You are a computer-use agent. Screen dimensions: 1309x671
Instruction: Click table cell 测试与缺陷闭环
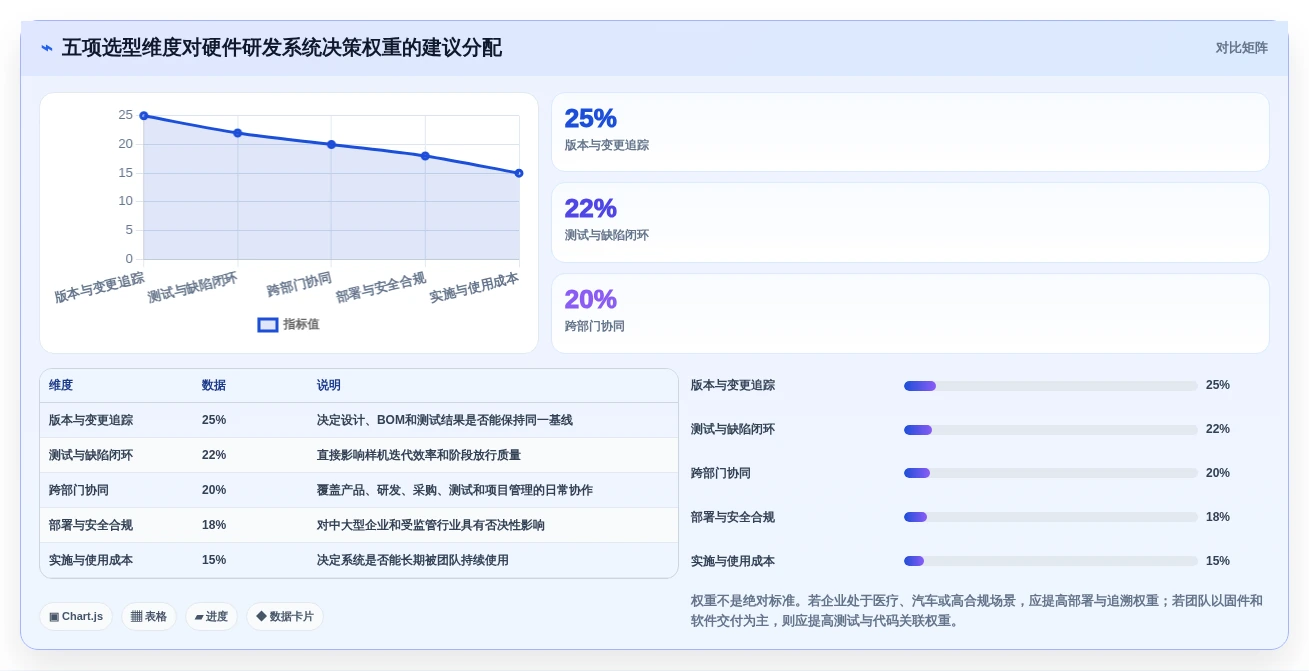click(x=91, y=455)
